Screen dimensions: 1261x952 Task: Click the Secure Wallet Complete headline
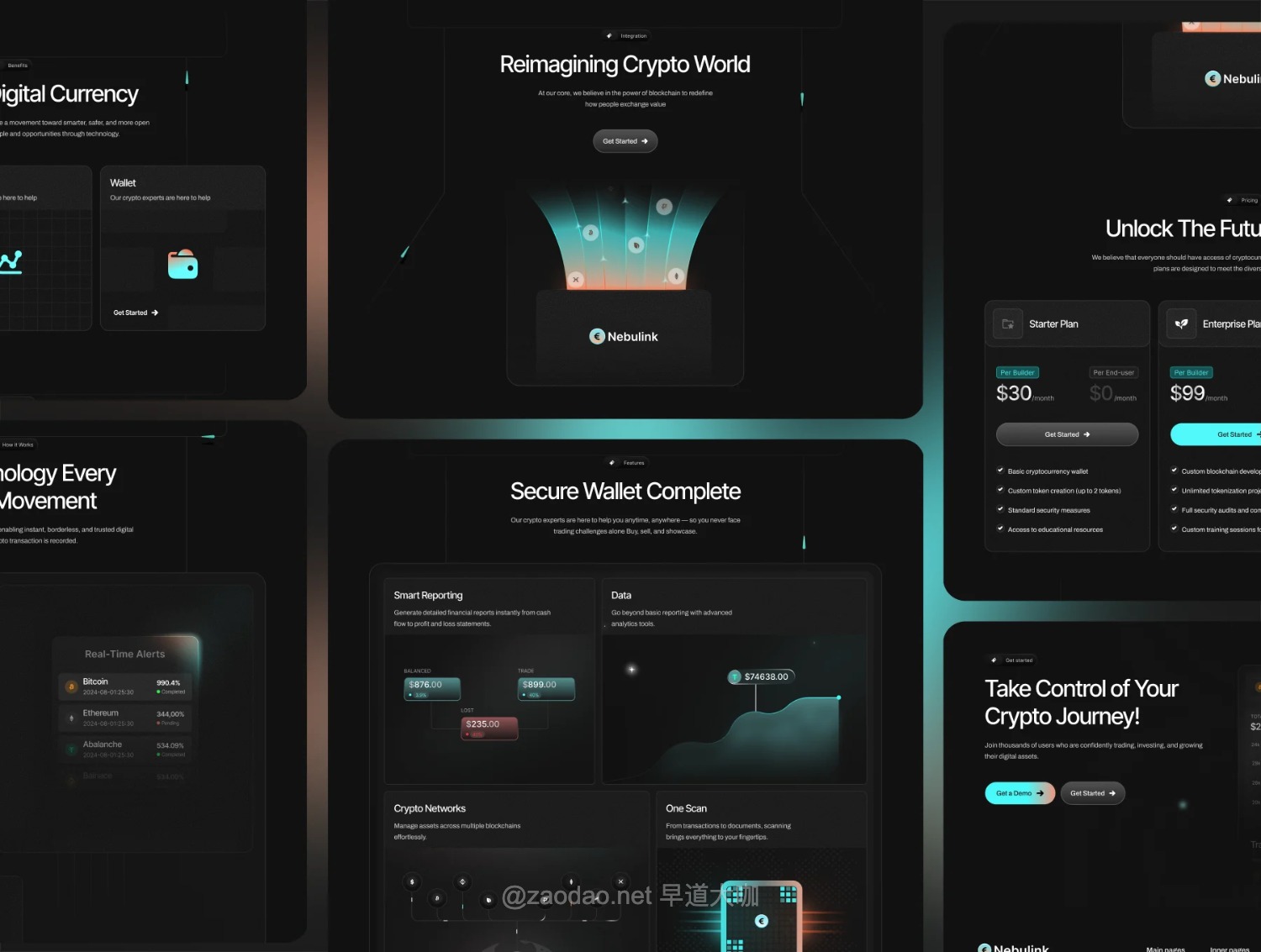pos(625,491)
